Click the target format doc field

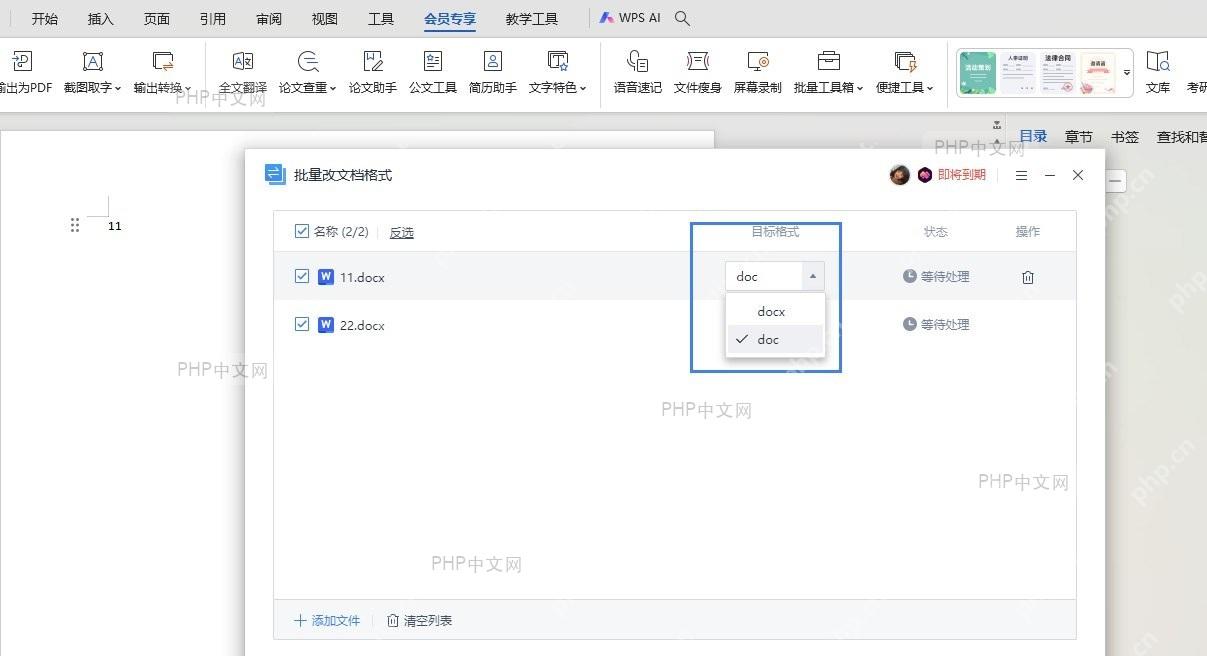point(764,276)
